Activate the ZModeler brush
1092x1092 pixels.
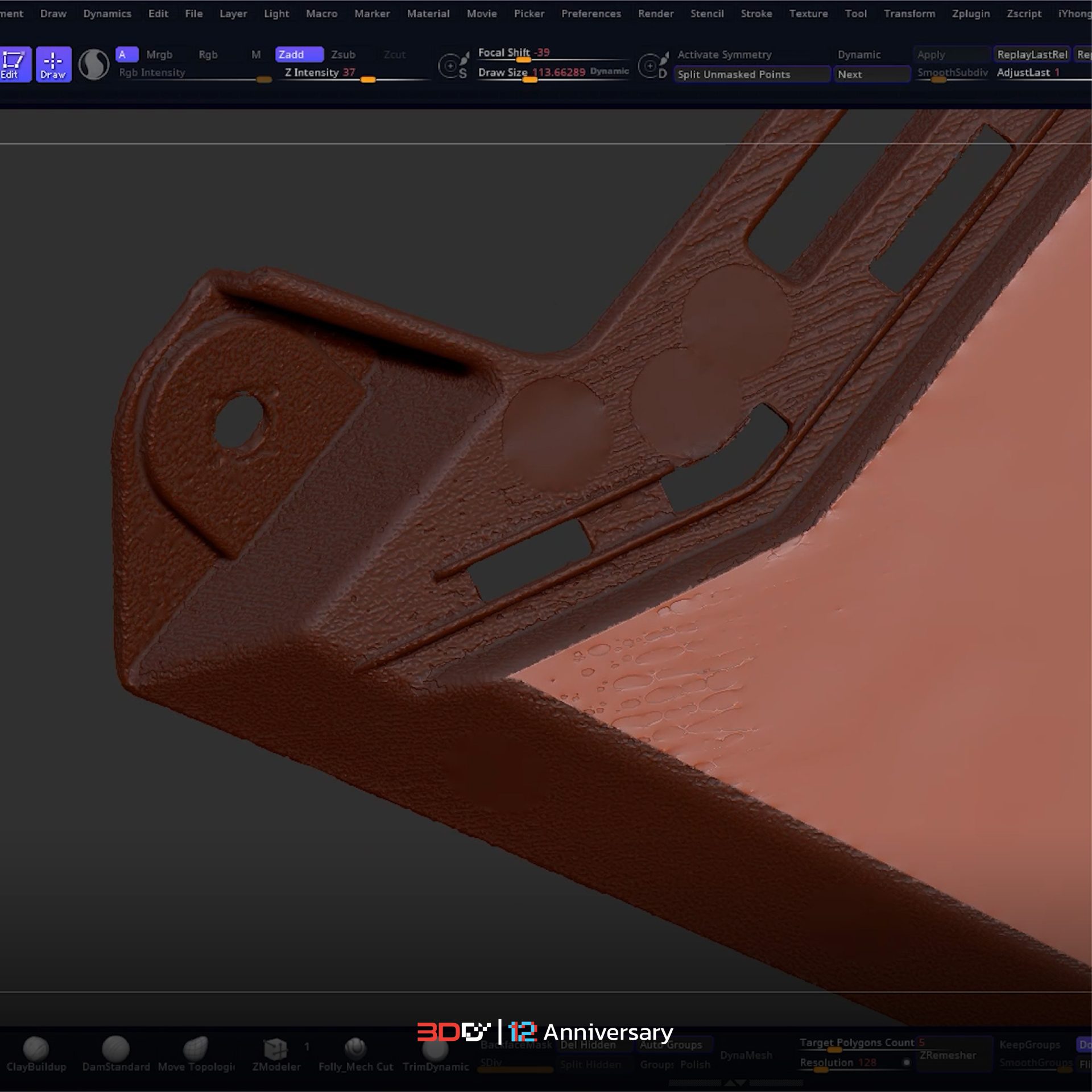point(276,1049)
